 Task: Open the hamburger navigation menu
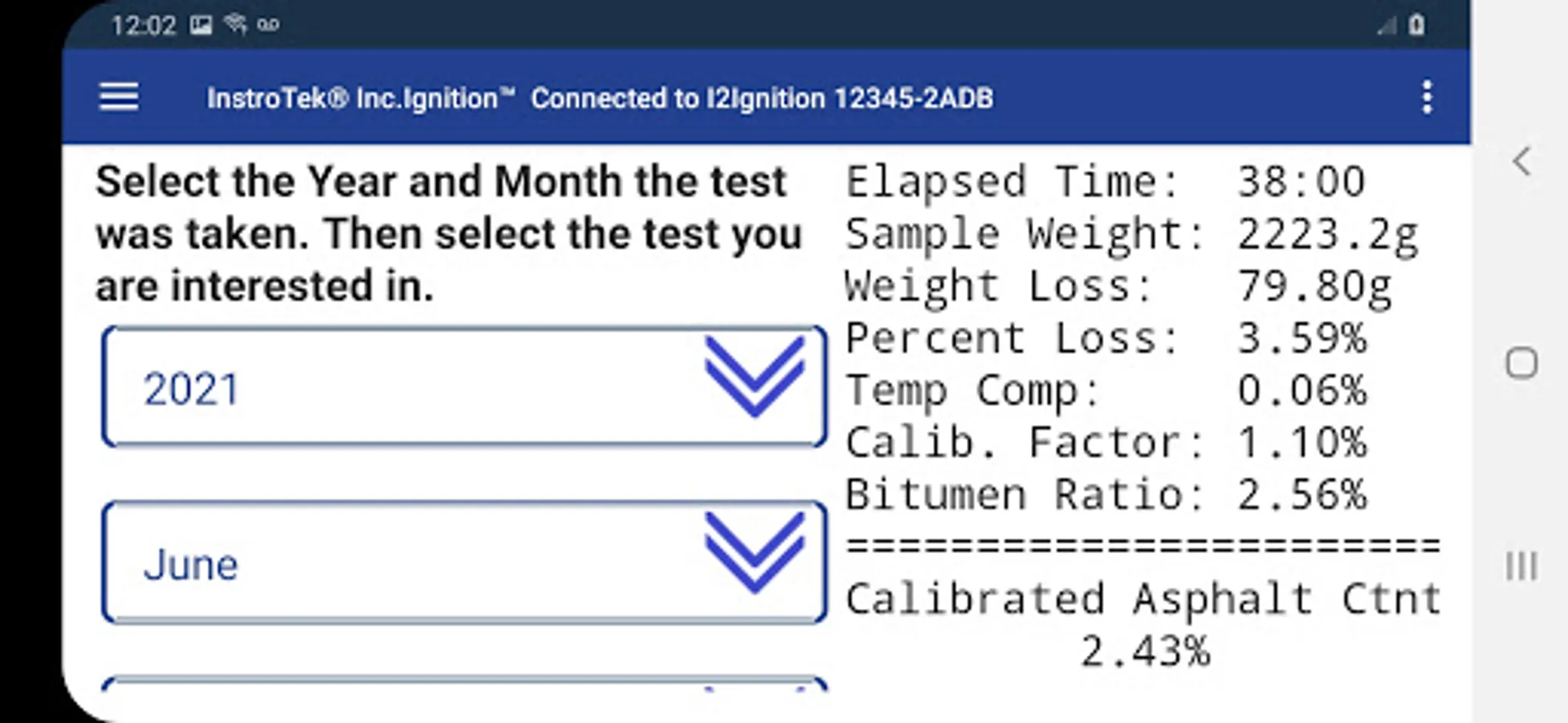pos(119,97)
